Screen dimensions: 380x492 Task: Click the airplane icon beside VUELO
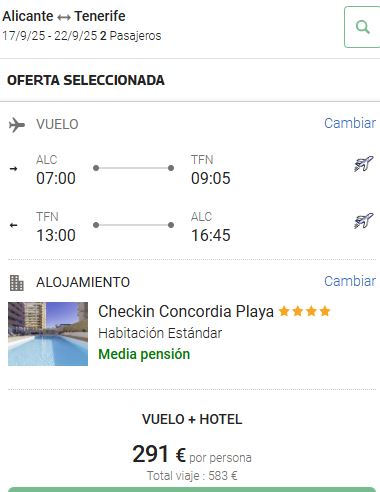pos(17,125)
